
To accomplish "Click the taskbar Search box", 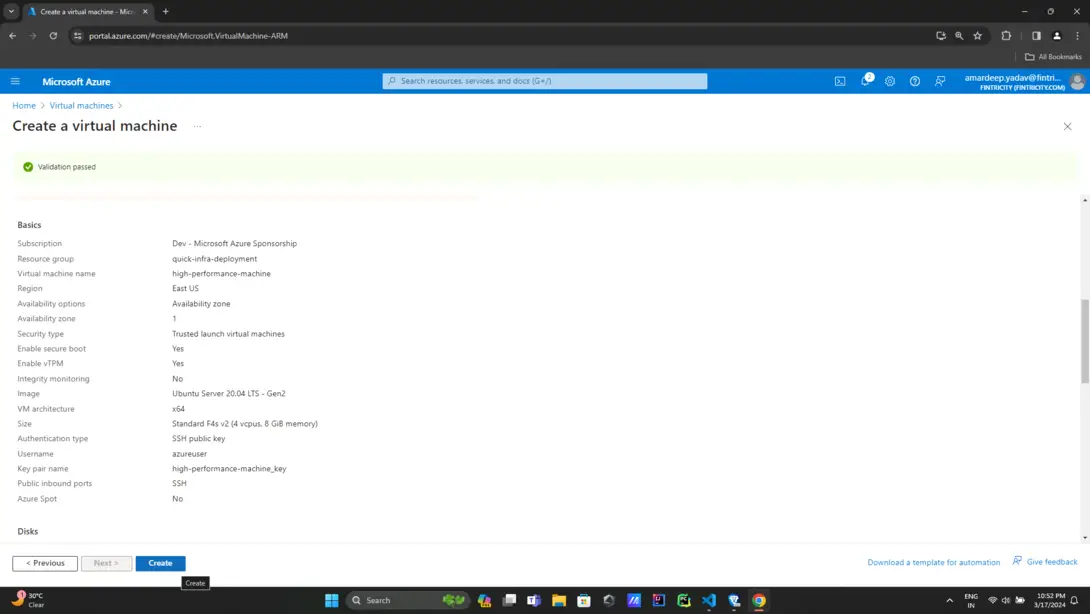I will (407, 600).
